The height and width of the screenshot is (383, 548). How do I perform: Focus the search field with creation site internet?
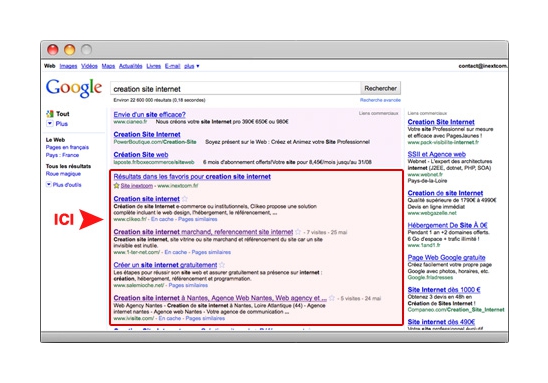235,89
